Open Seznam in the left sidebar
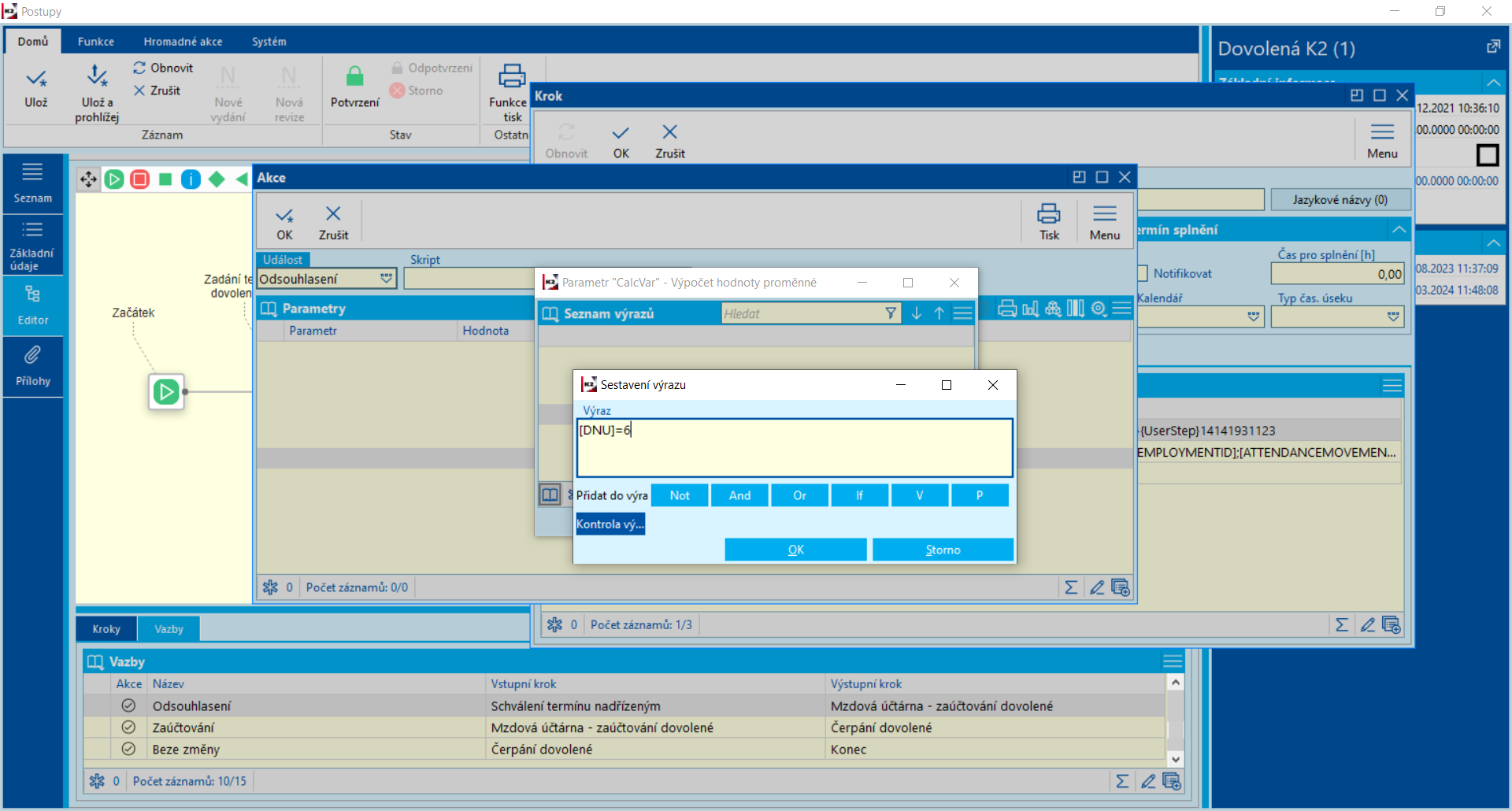The image size is (1512, 811). tap(33, 183)
